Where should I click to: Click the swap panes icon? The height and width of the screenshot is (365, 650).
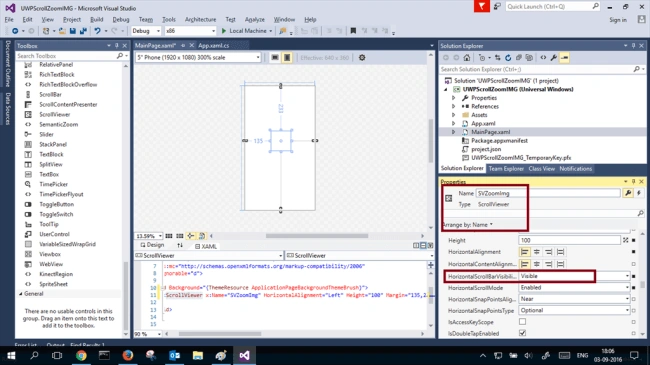(x=180, y=246)
